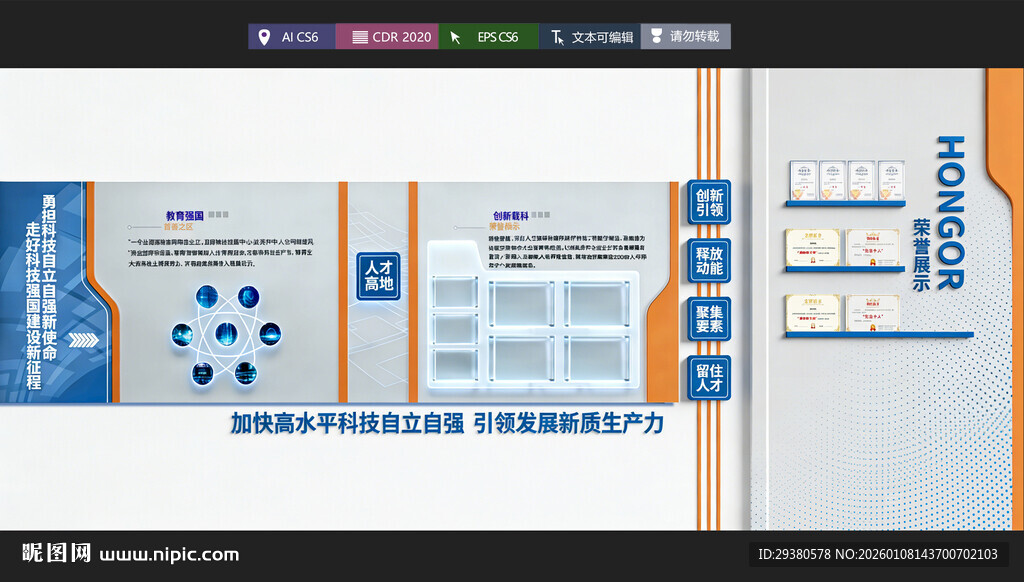Image resolution: width=1024 pixels, height=582 pixels.
Task: Click the white chevron arrows on blue panel
Action: coord(84,340)
